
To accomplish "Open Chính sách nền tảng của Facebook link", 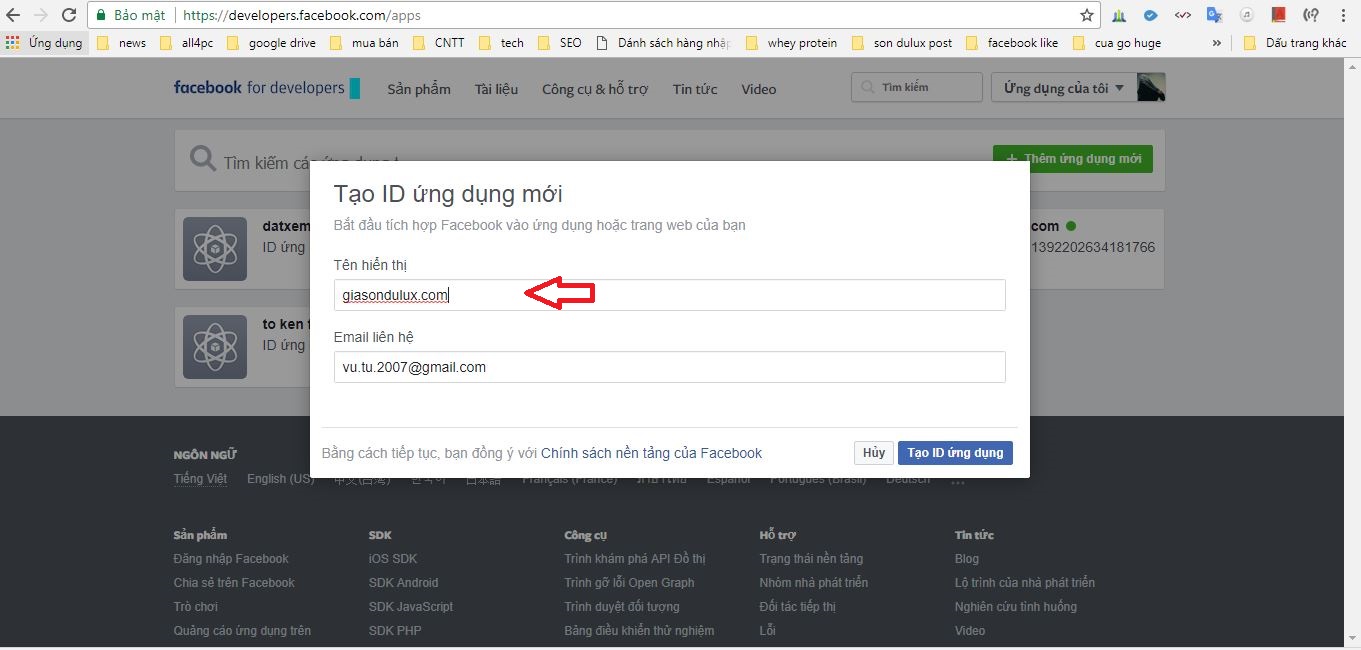I will (651, 453).
